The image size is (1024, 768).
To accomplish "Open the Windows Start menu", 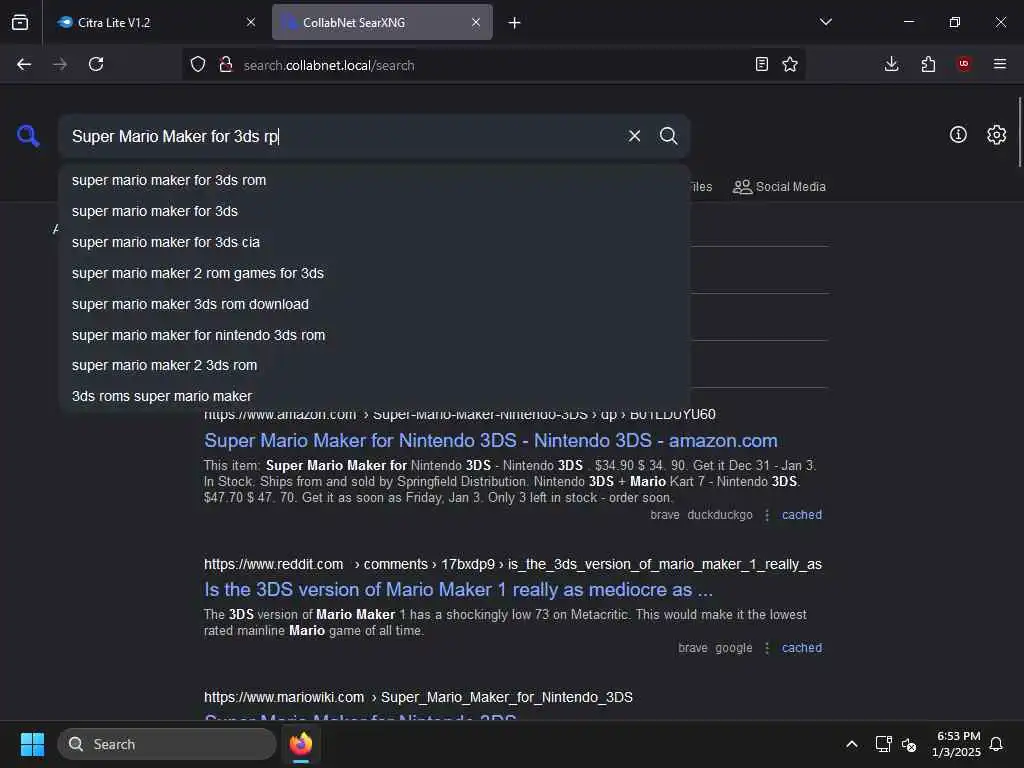I will (x=32, y=744).
